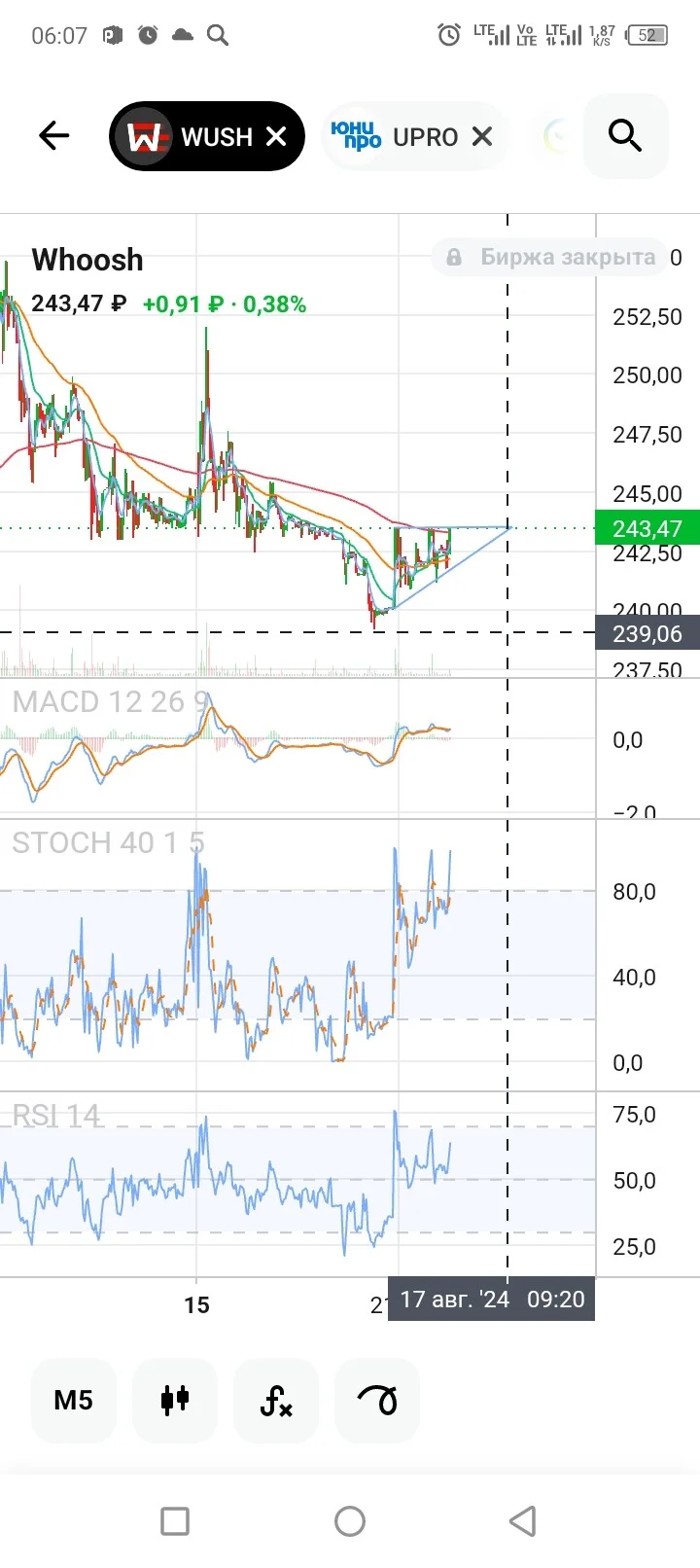Go to home with circle button
Image resolution: width=700 pixels, height=1568 pixels.
click(x=350, y=1521)
